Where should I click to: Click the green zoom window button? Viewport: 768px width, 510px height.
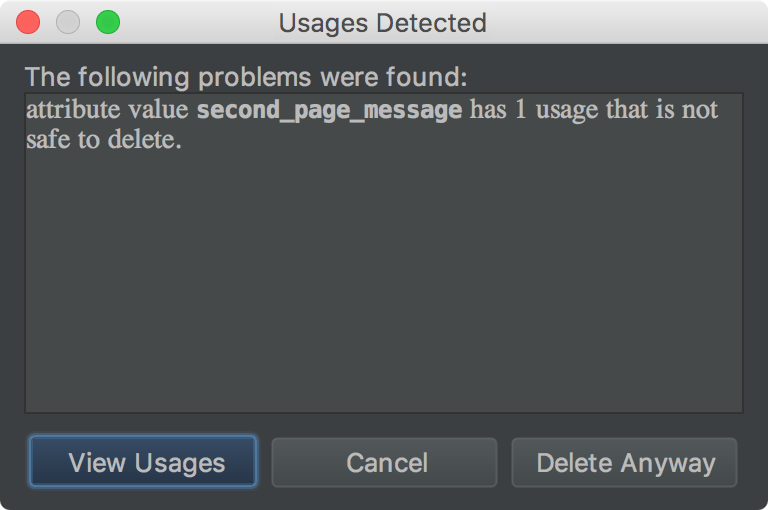click(x=107, y=22)
